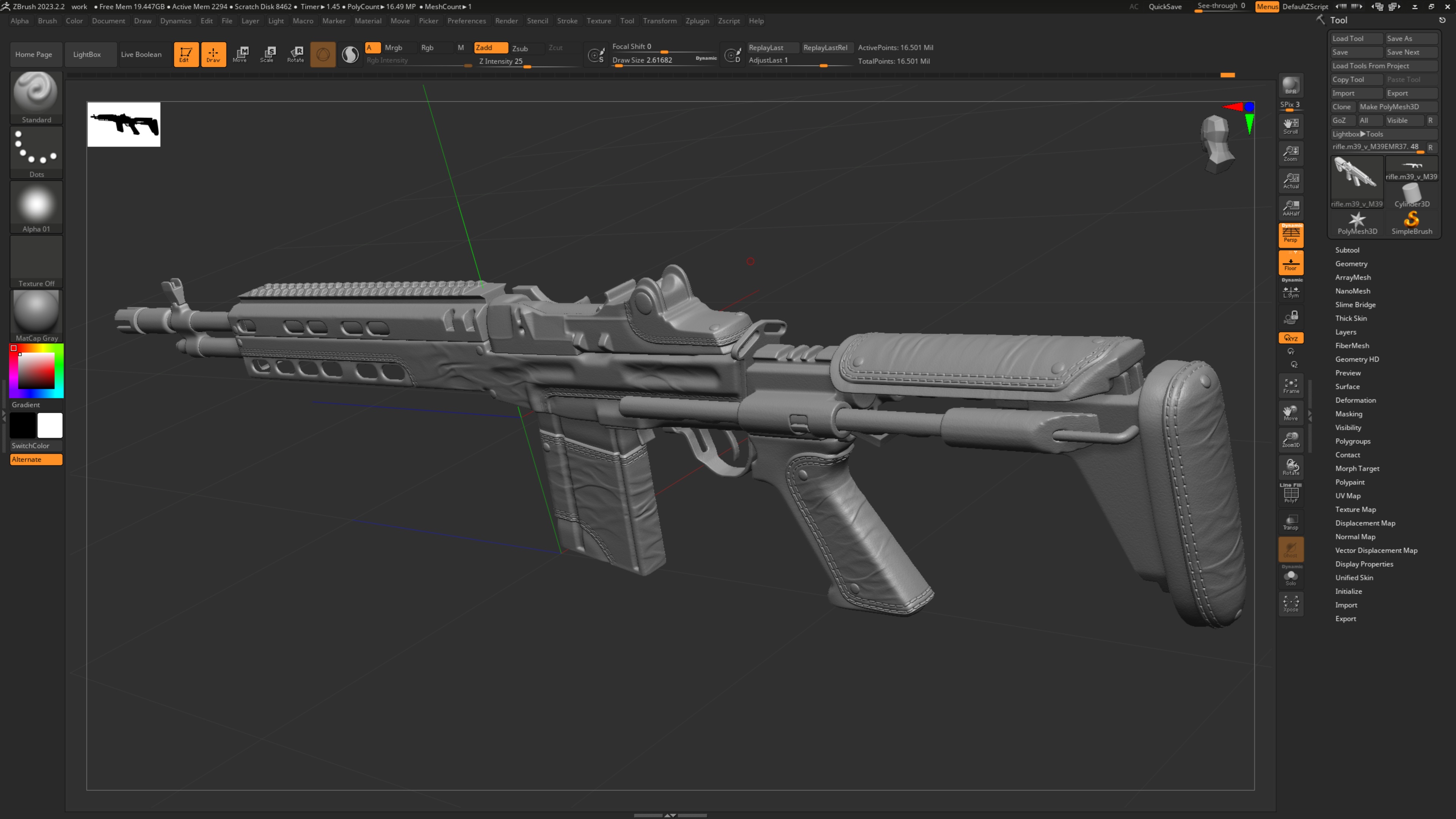Click Make PolyMesh3D button
This screenshot has height=819, width=1456.
click(x=1398, y=107)
